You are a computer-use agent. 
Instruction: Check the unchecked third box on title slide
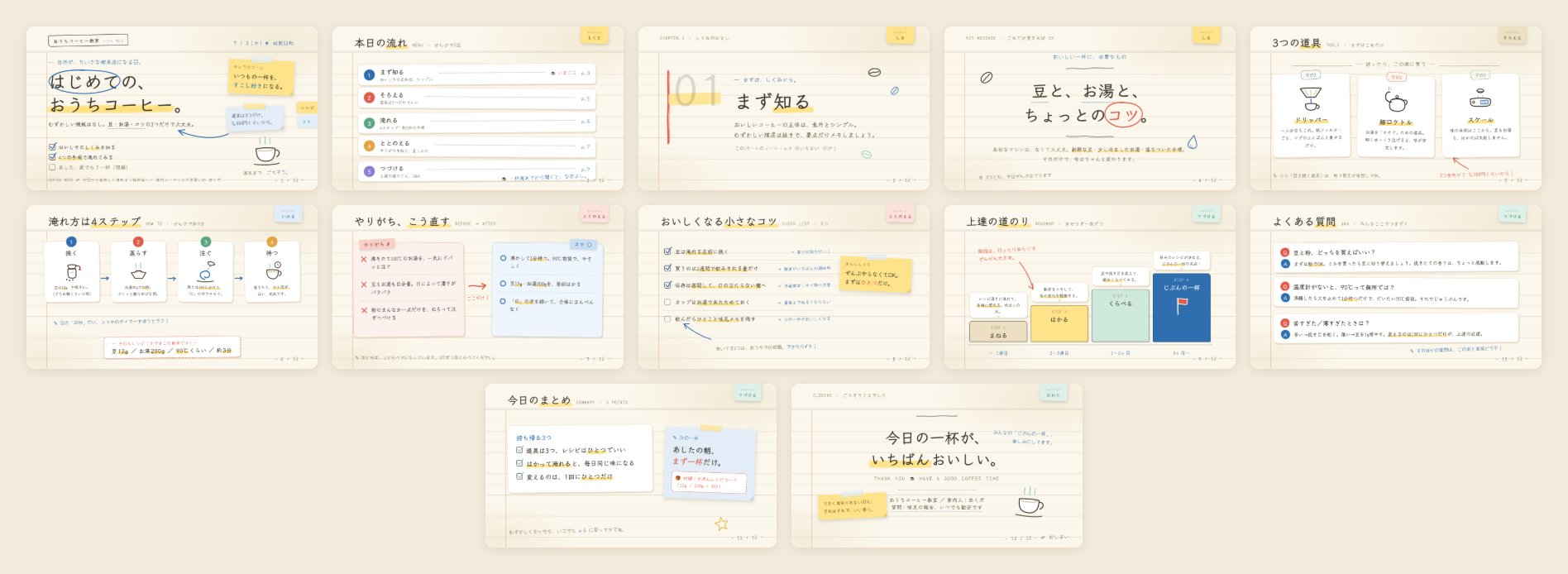pos(52,166)
